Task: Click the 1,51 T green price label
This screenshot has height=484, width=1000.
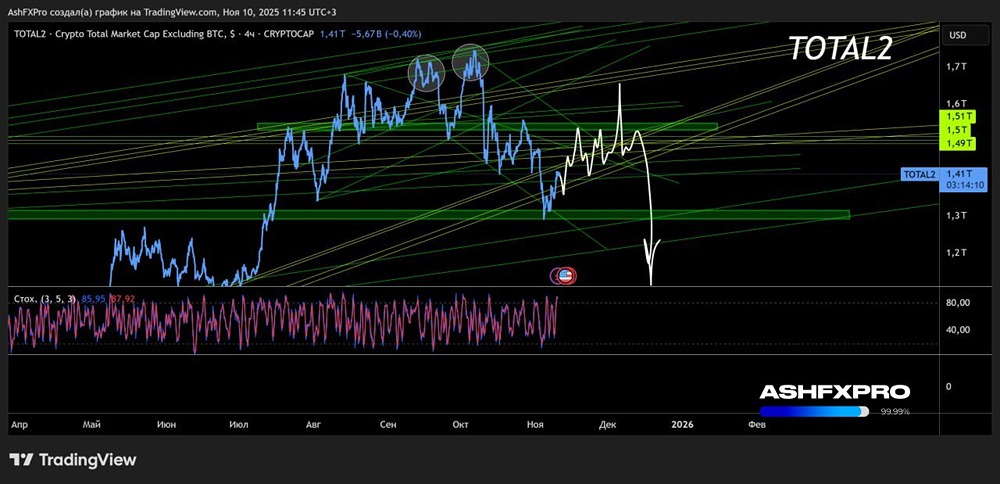Action: [x=957, y=117]
